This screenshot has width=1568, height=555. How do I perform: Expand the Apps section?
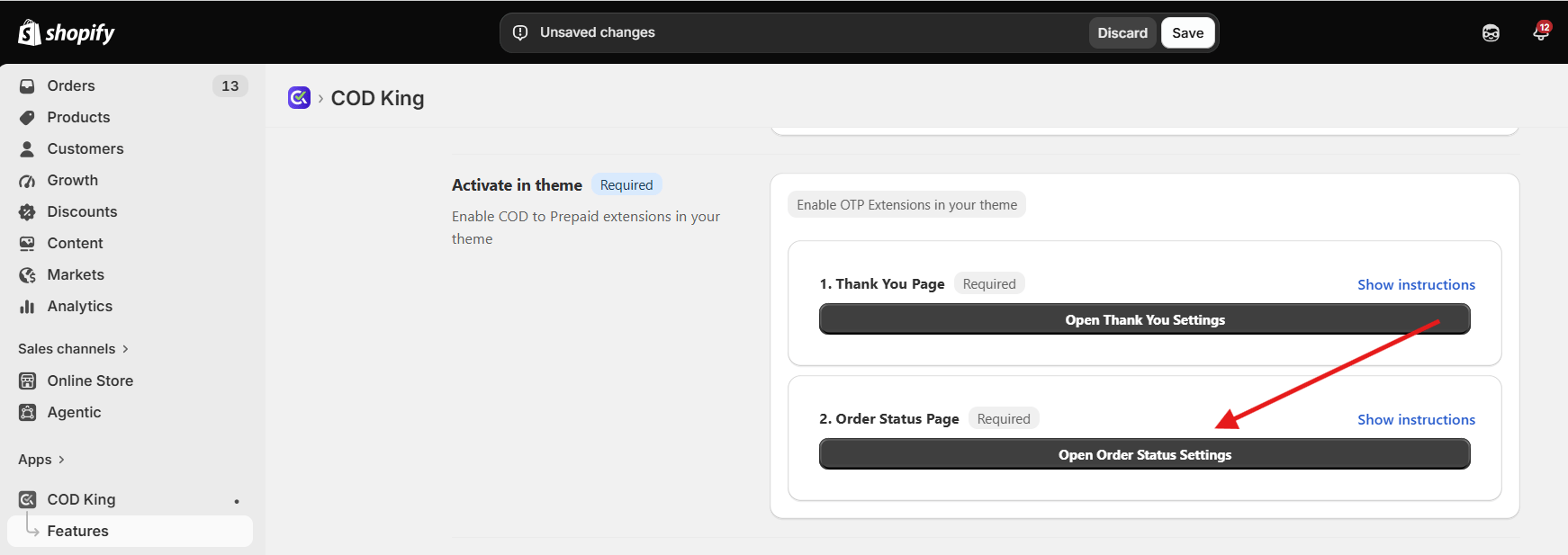(x=41, y=460)
